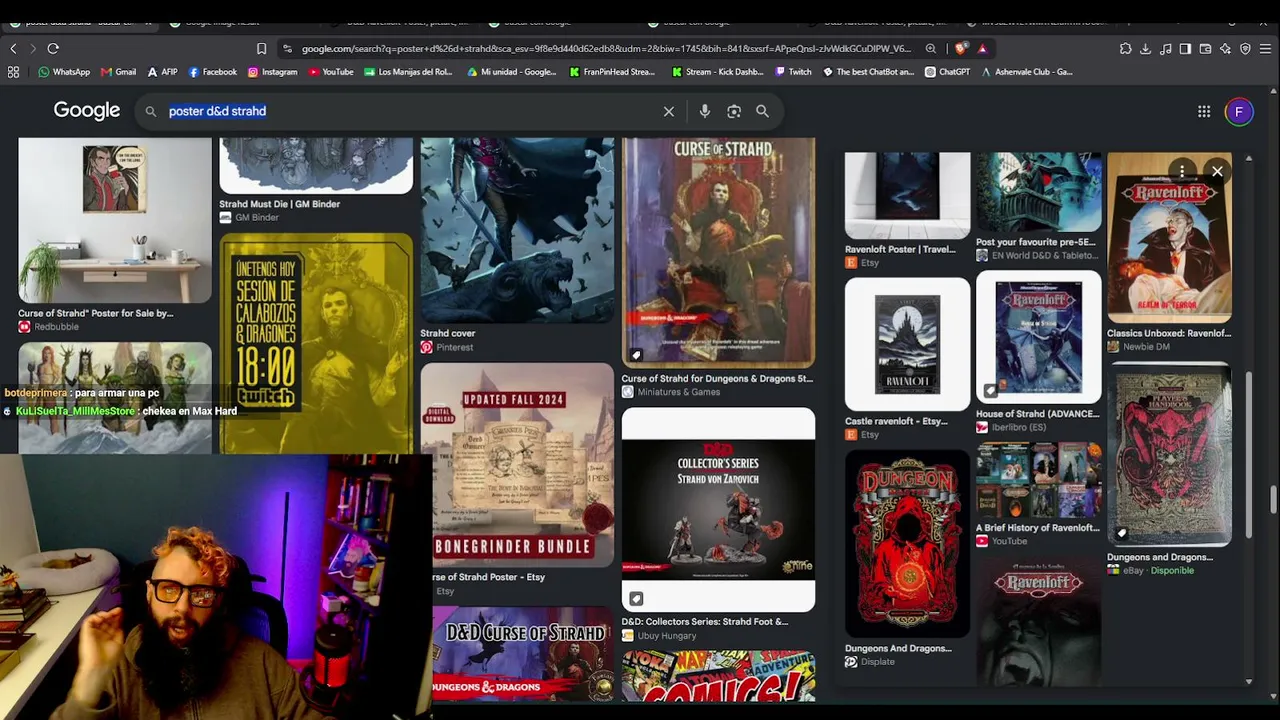1280x720 pixels.
Task: Close the image preview side panel
Action: [1217, 172]
